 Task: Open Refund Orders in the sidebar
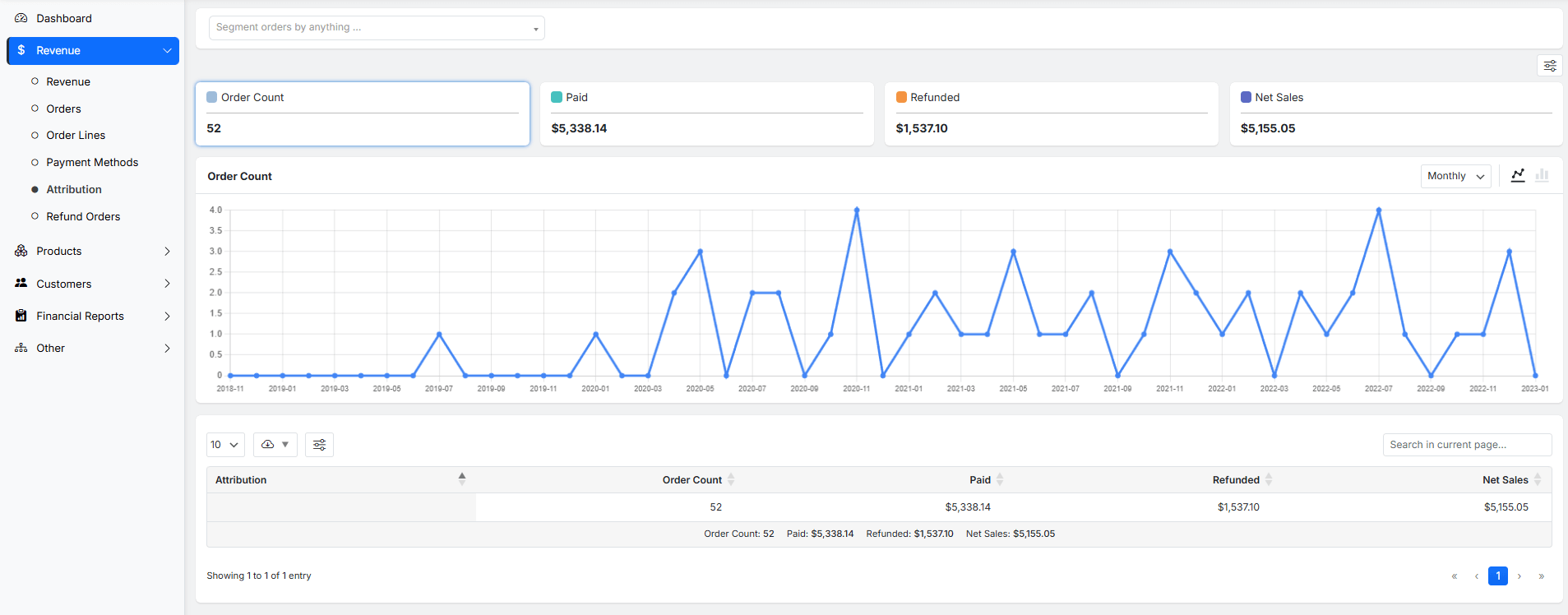(x=83, y=216)
